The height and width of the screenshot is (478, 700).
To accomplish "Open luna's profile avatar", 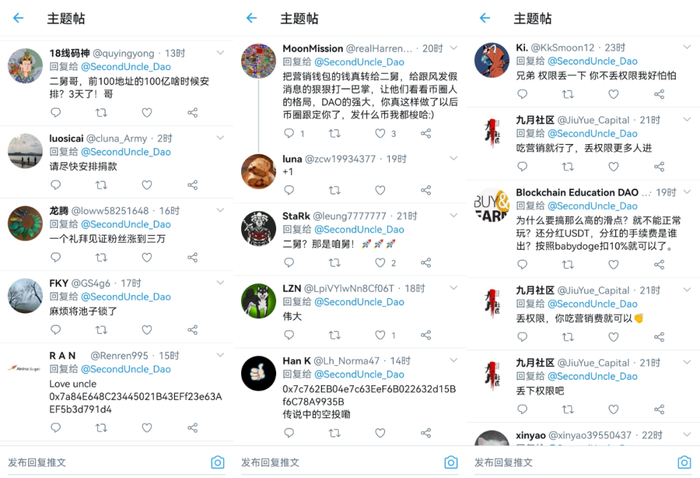I will tap(258, 171).
